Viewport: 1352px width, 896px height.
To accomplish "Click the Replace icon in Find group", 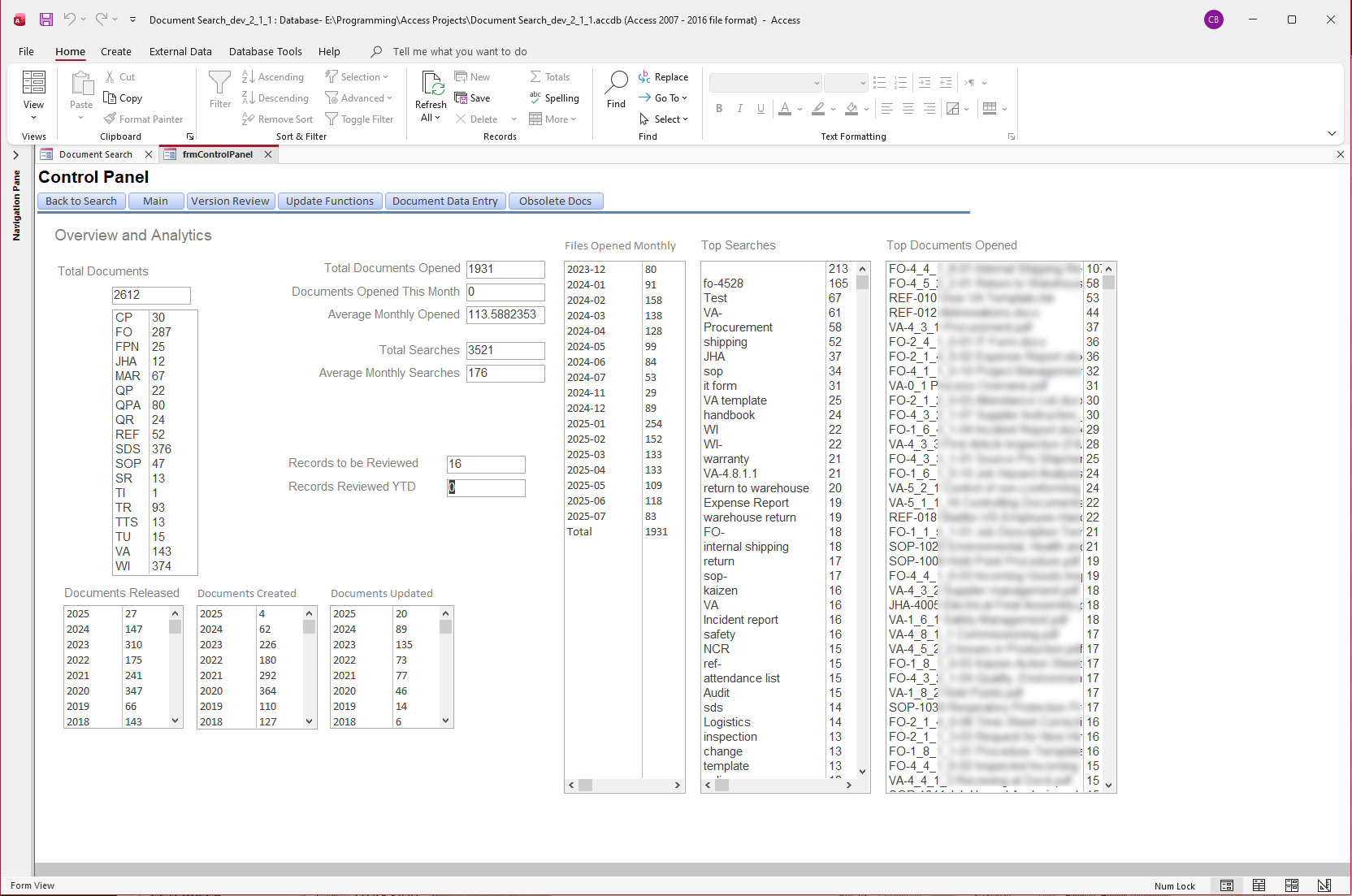I will pos(644,77).
